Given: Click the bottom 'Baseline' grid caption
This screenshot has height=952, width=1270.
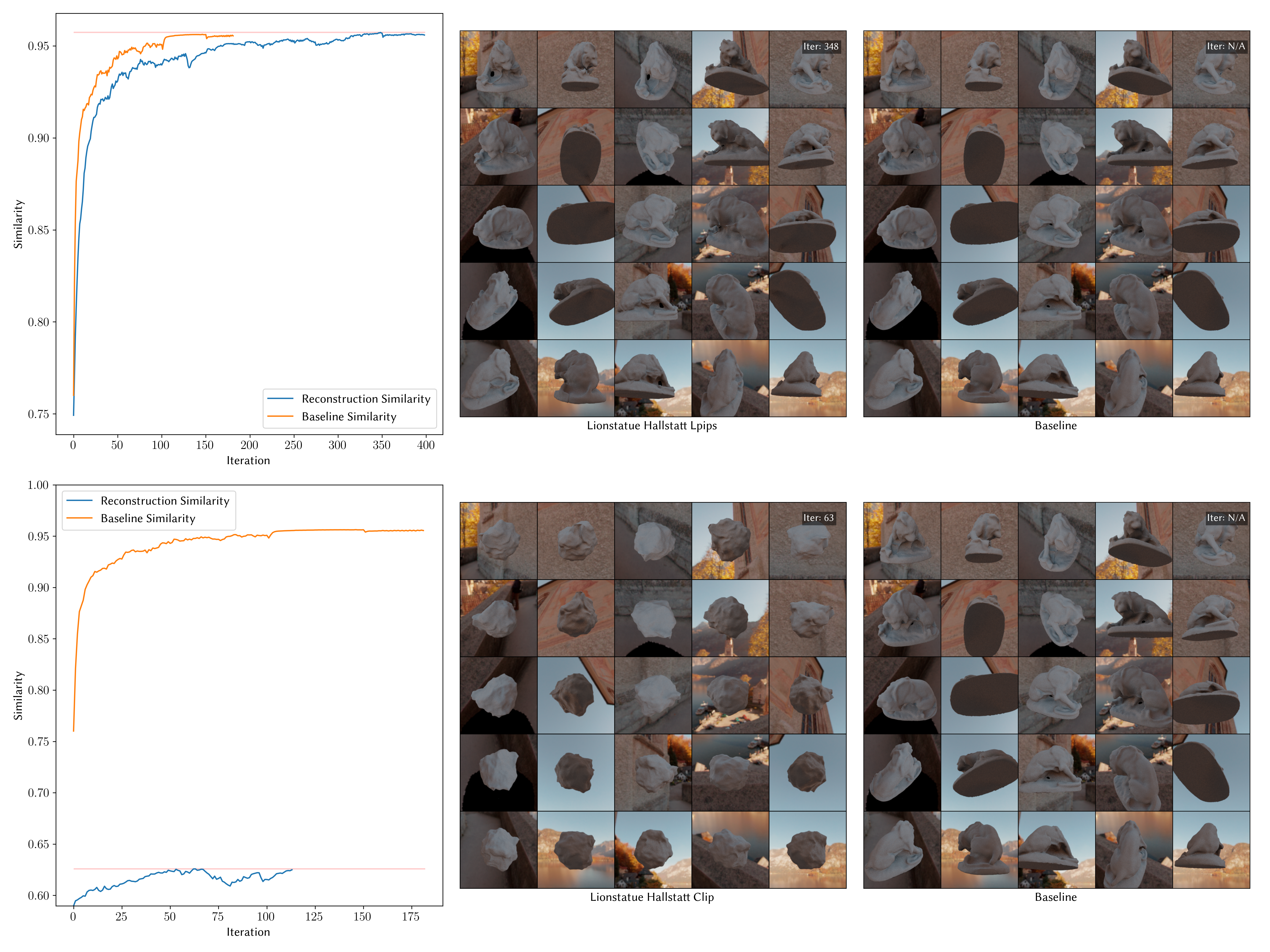Looking at the screenshot, I should 1055,897.
